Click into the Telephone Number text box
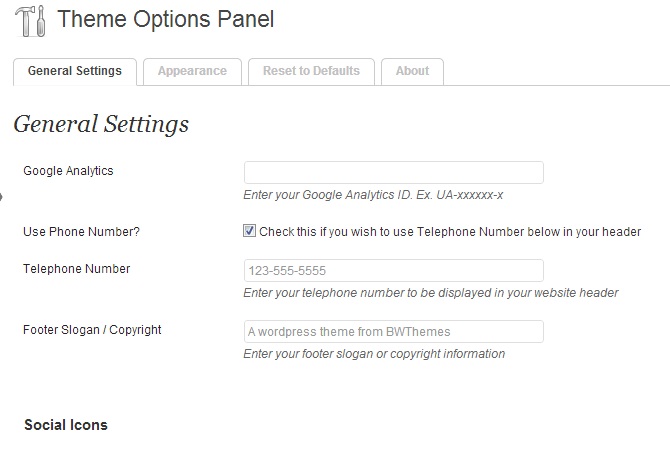 point(393,271)
